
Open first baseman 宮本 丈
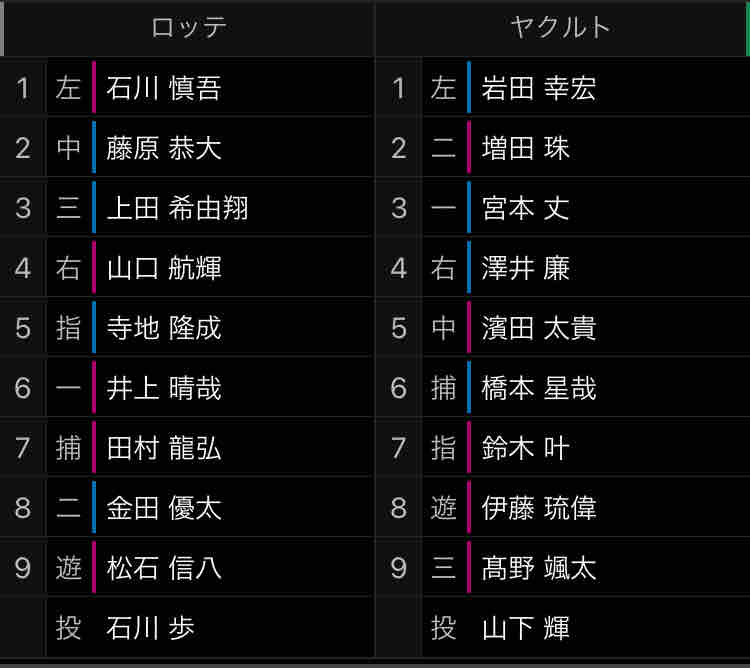point(526,208)
